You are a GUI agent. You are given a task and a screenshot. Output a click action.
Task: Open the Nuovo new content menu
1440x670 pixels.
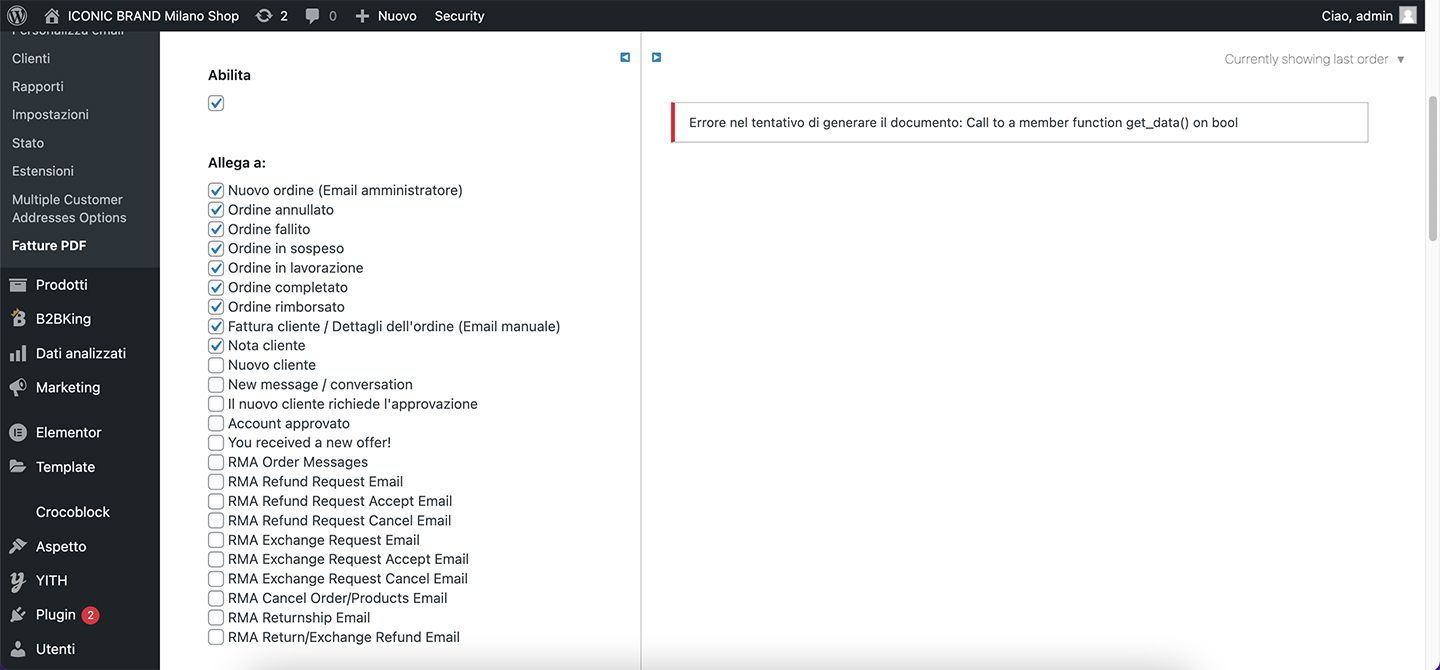coord(386,16)
